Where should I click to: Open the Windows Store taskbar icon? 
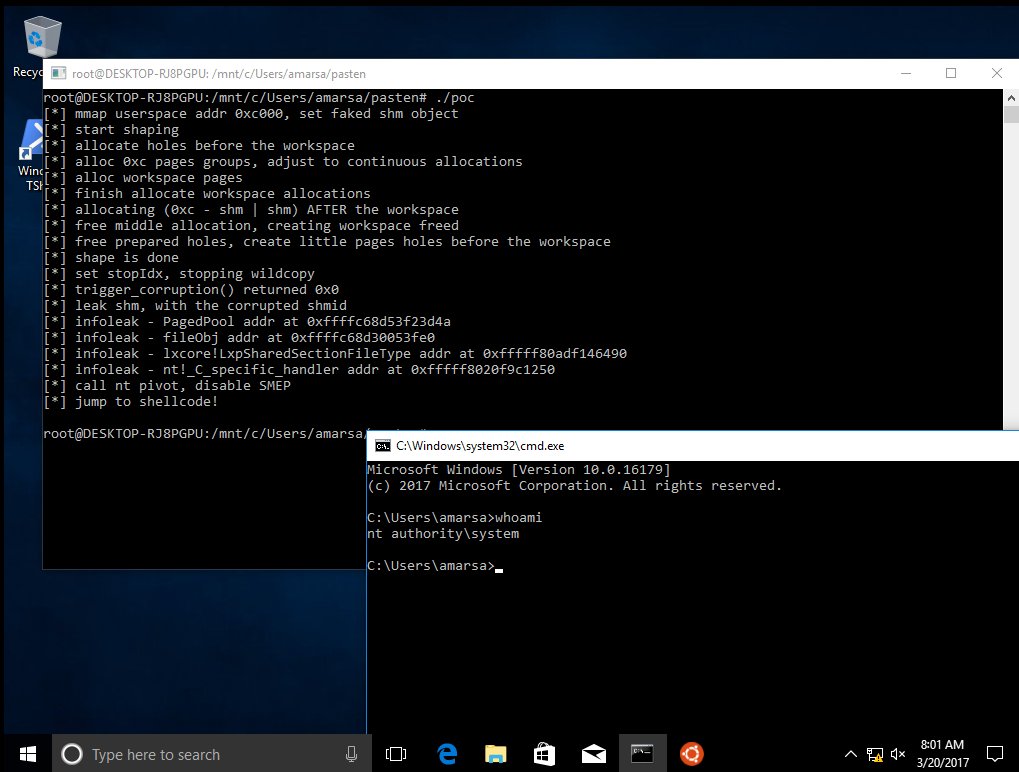click(x=545, y=754)
